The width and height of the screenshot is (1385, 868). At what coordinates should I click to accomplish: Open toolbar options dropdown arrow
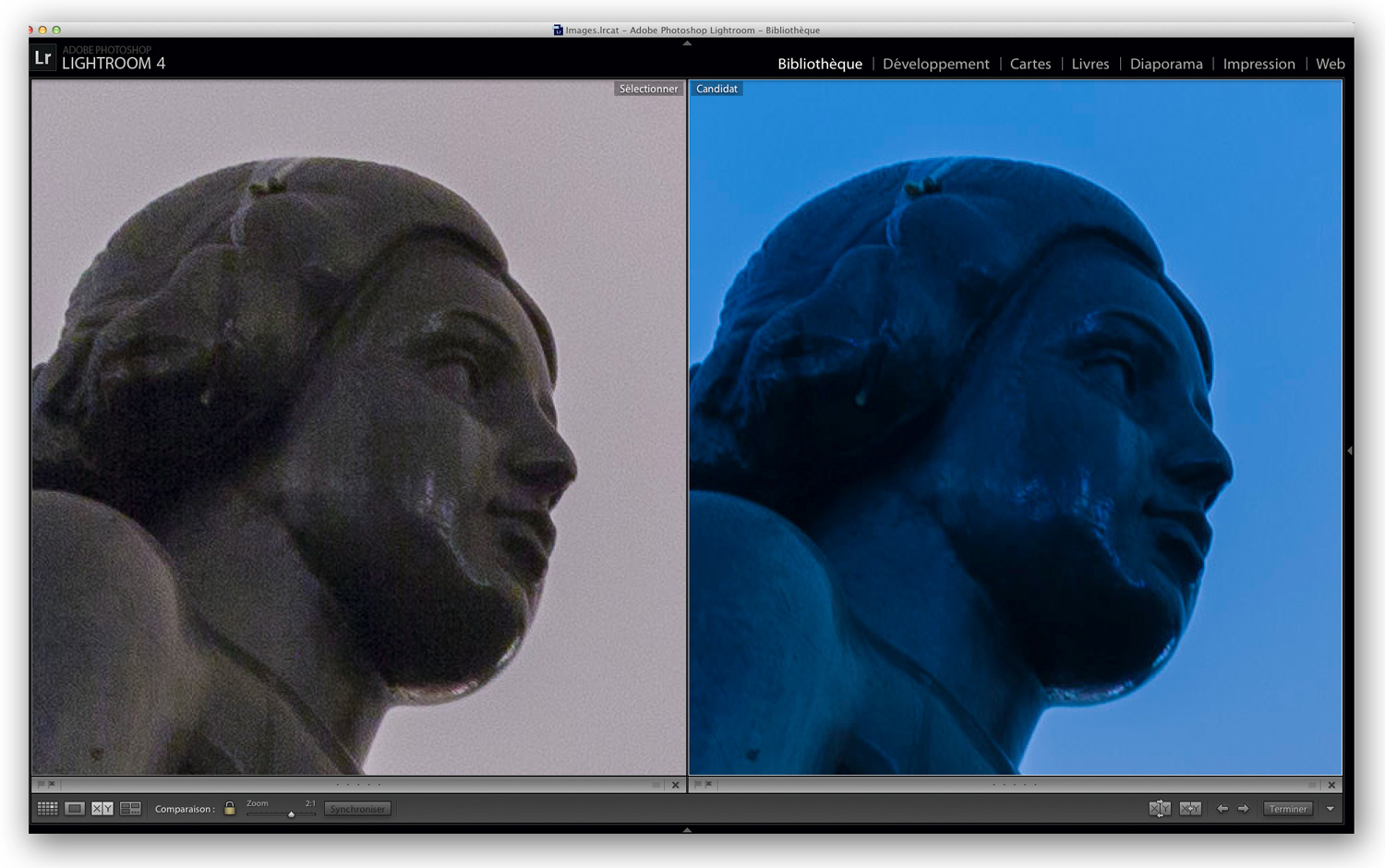(x=1331, y=809)
